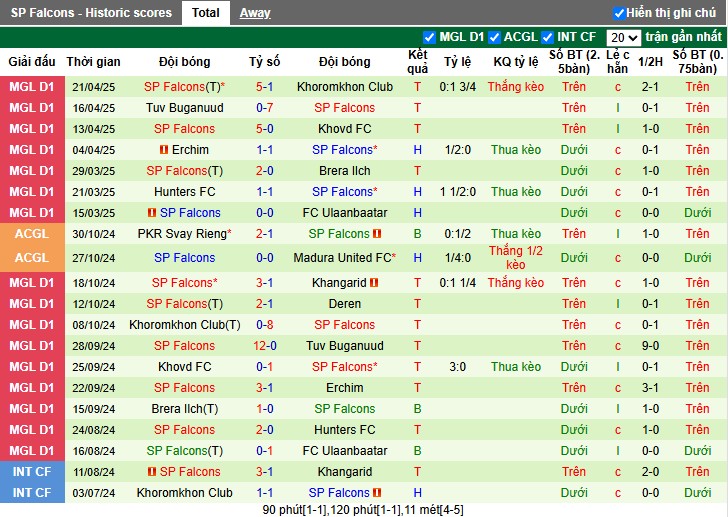Click the '1/2H' column header
The image size is (728, 517).
(650, 62)
